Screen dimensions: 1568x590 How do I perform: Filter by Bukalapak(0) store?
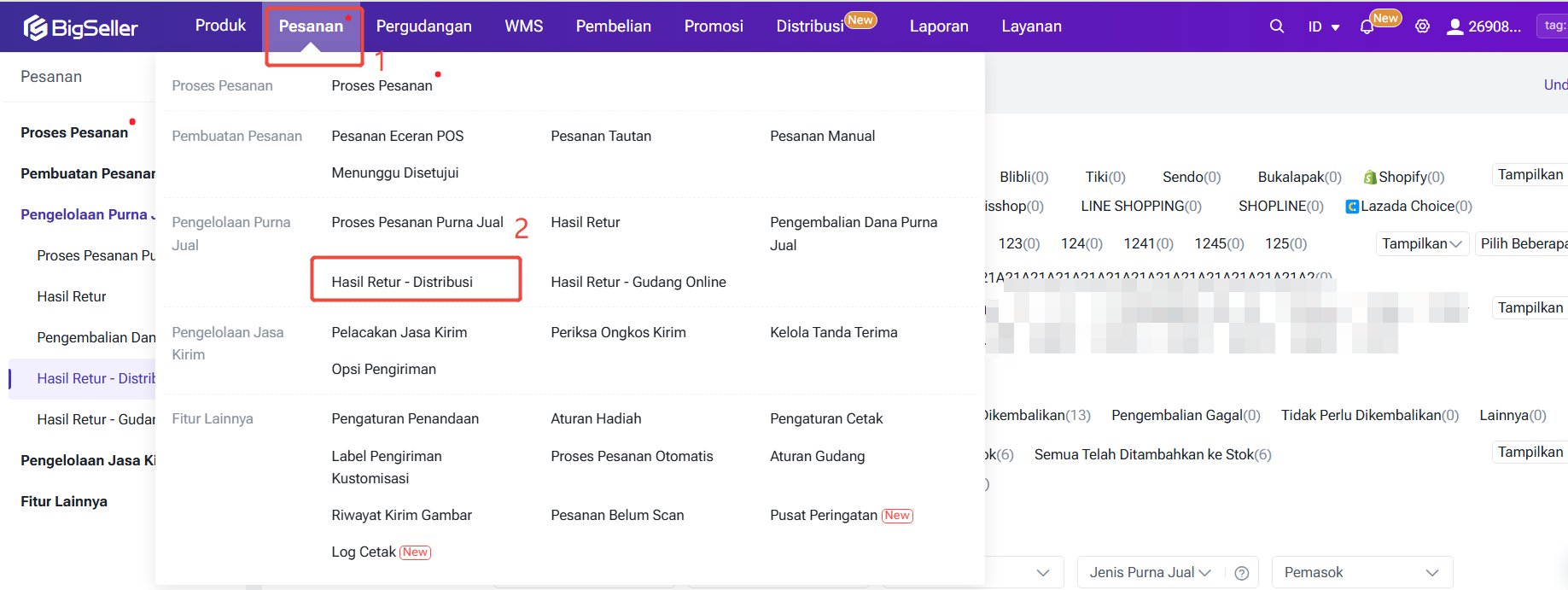click(1300, 177)
